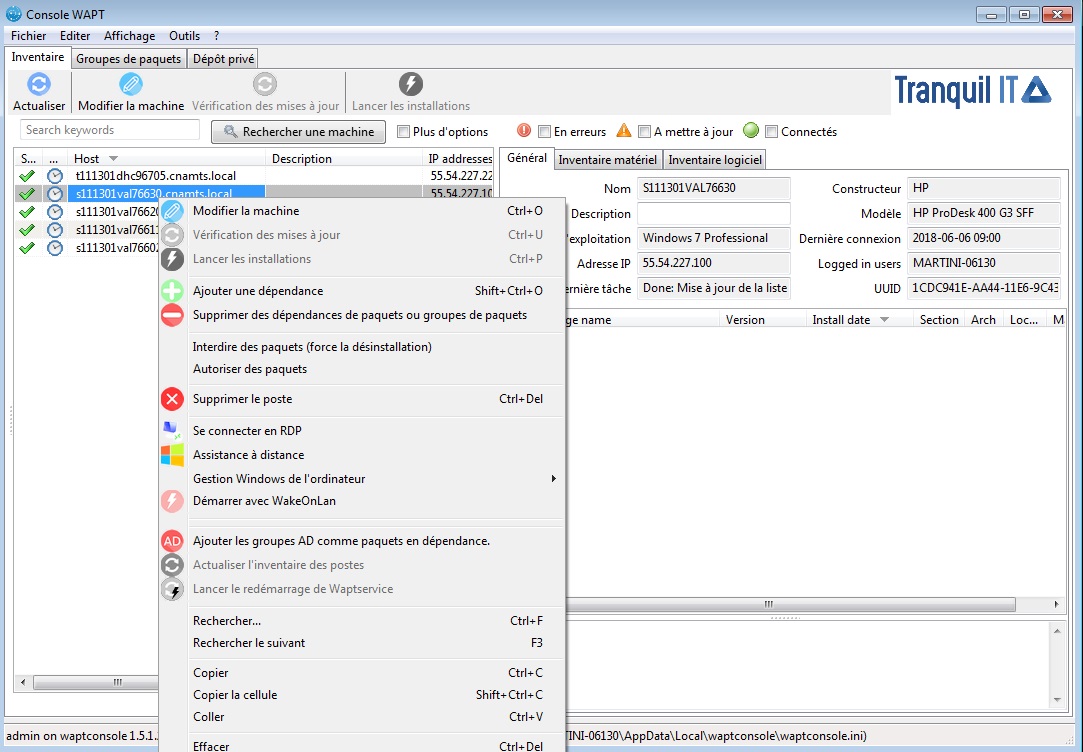Toggle the Connectés filter checkbox

[772, 132]
